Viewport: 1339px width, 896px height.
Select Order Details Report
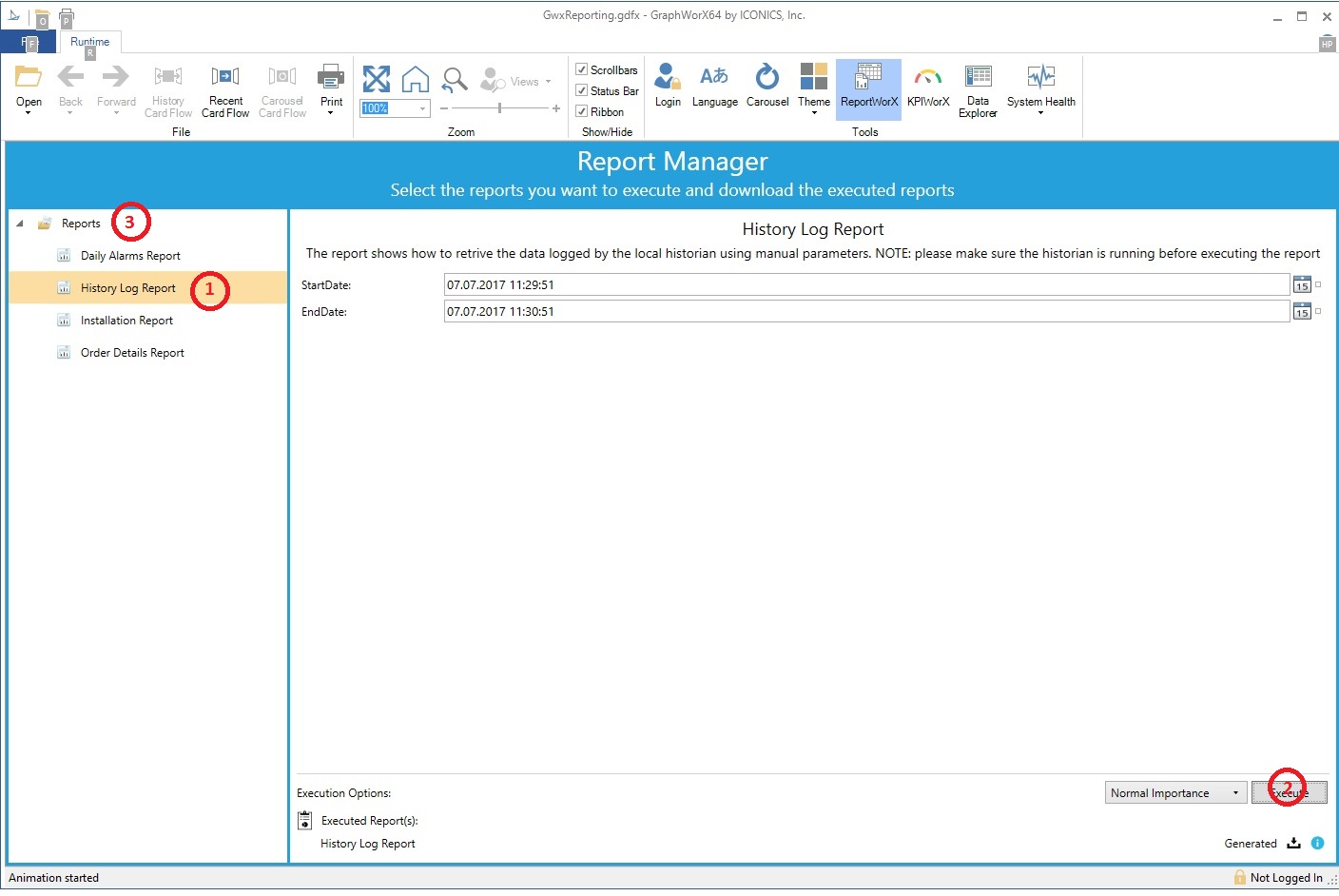(132, 353)
